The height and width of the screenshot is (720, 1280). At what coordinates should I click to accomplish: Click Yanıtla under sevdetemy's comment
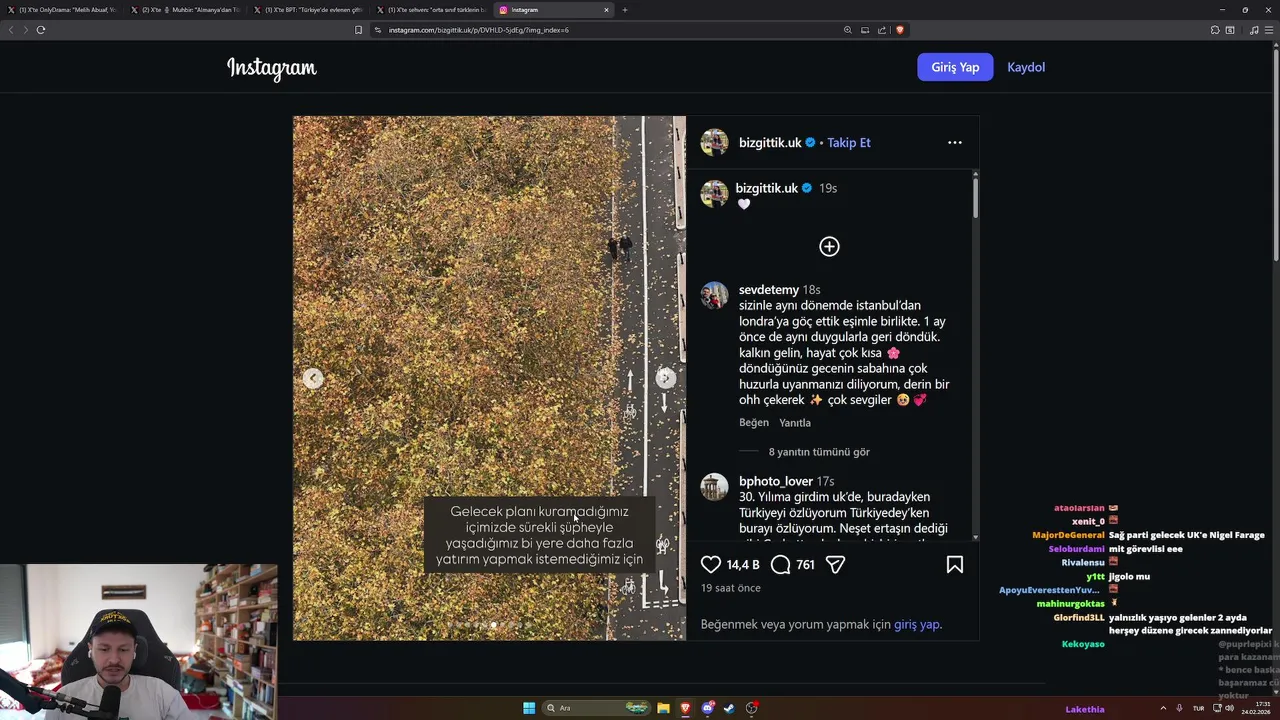coord(795,423)
